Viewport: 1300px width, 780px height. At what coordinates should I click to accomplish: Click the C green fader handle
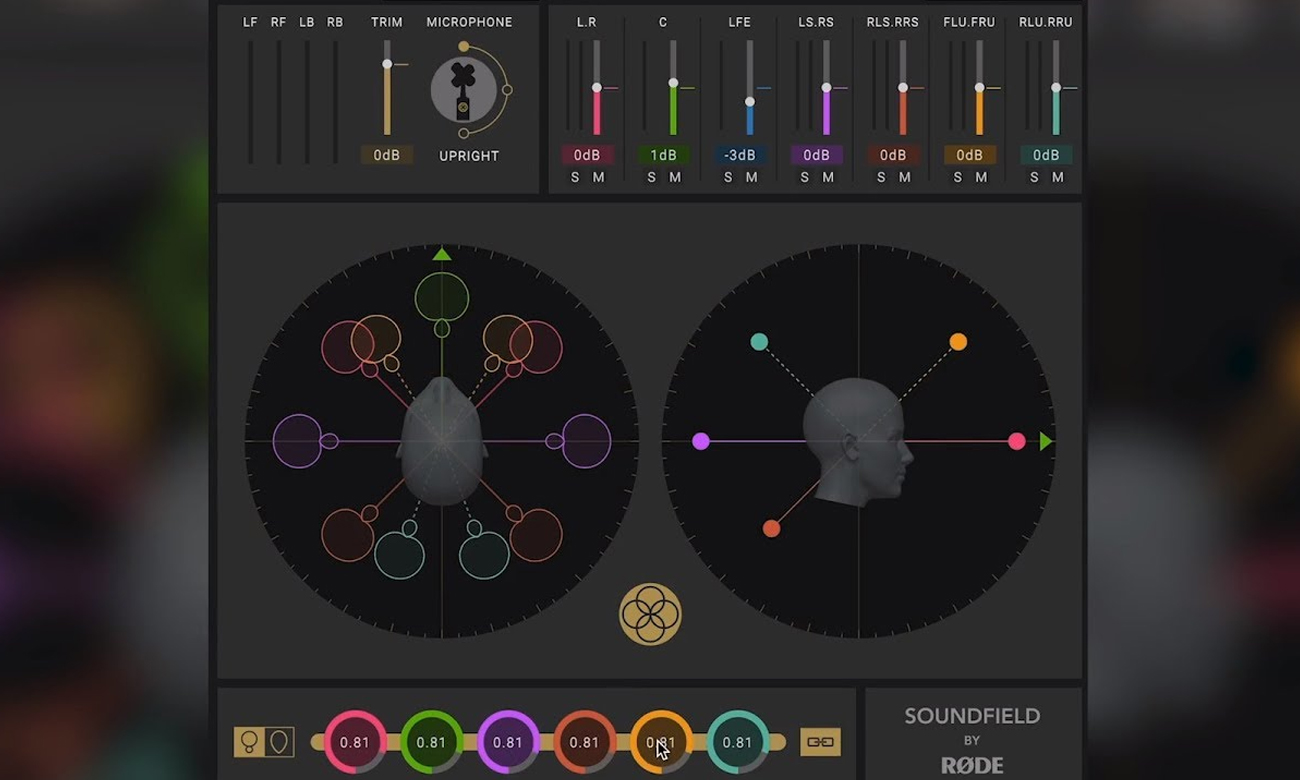click(x=673, y=83)
